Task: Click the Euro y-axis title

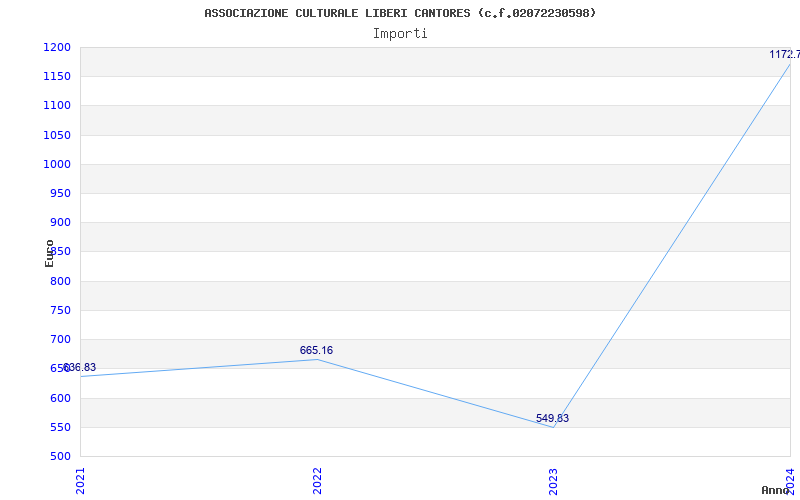Action: click(49, 254)
